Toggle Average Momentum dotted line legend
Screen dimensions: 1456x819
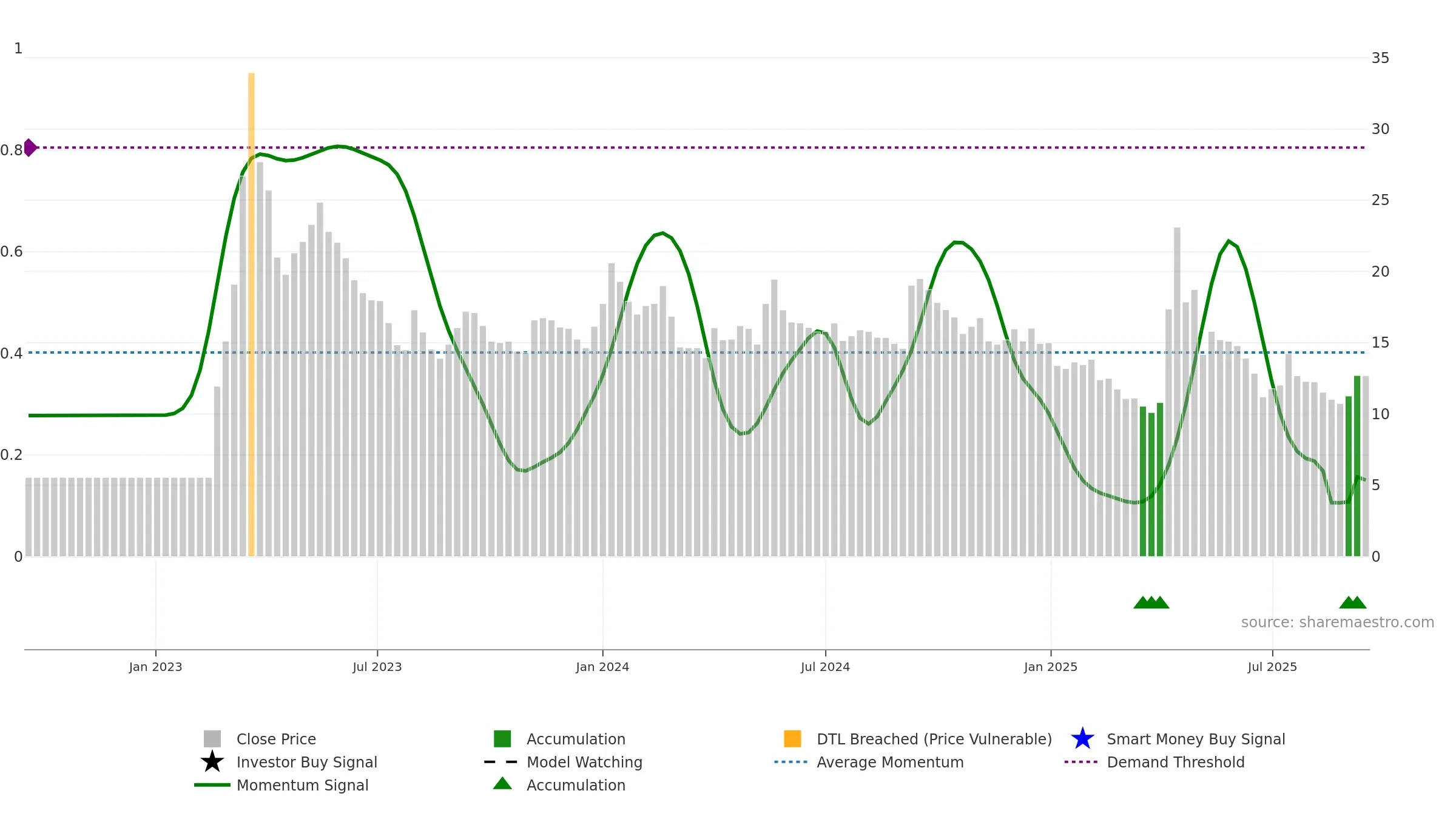869,762
